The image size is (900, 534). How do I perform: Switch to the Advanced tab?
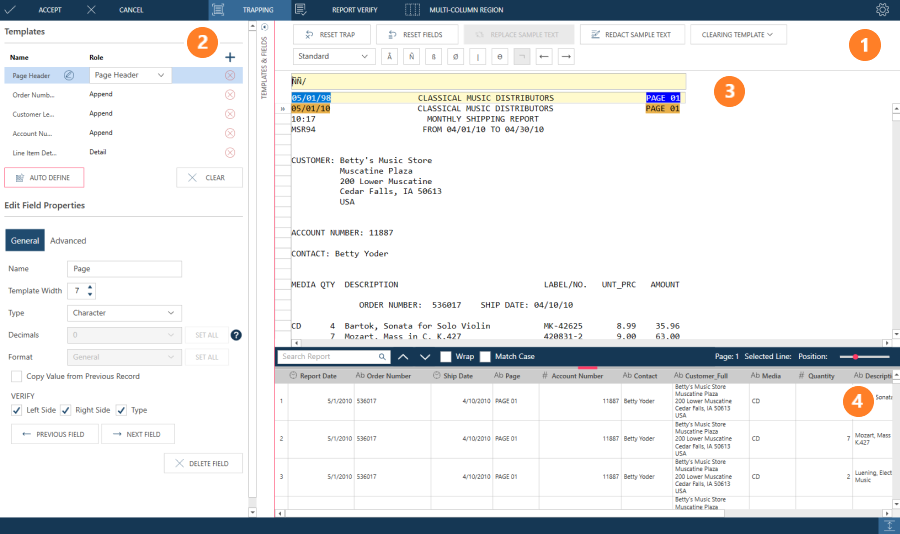69,241
